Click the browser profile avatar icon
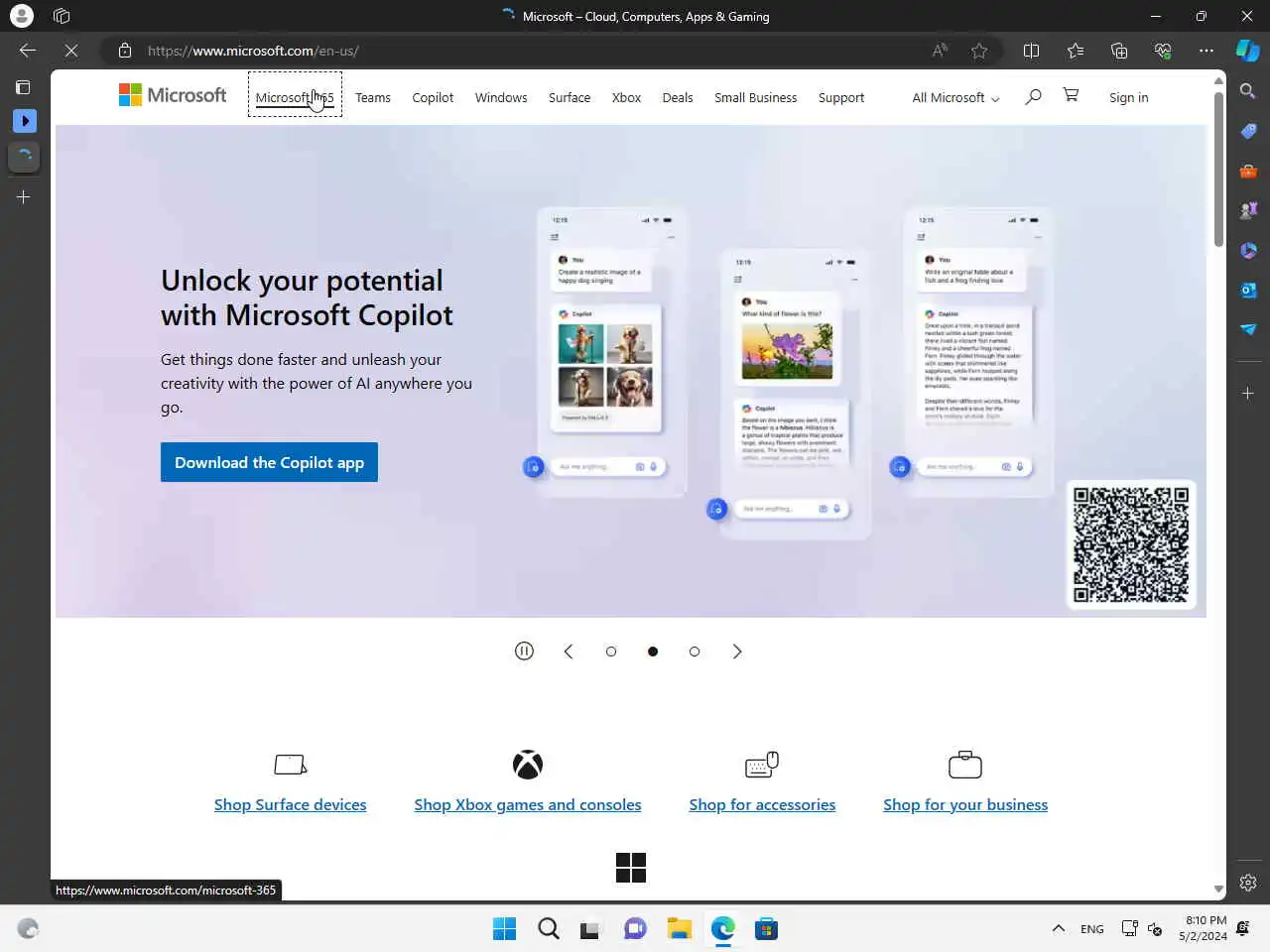This screenshot has width=1270, height=952. point(21,16)
